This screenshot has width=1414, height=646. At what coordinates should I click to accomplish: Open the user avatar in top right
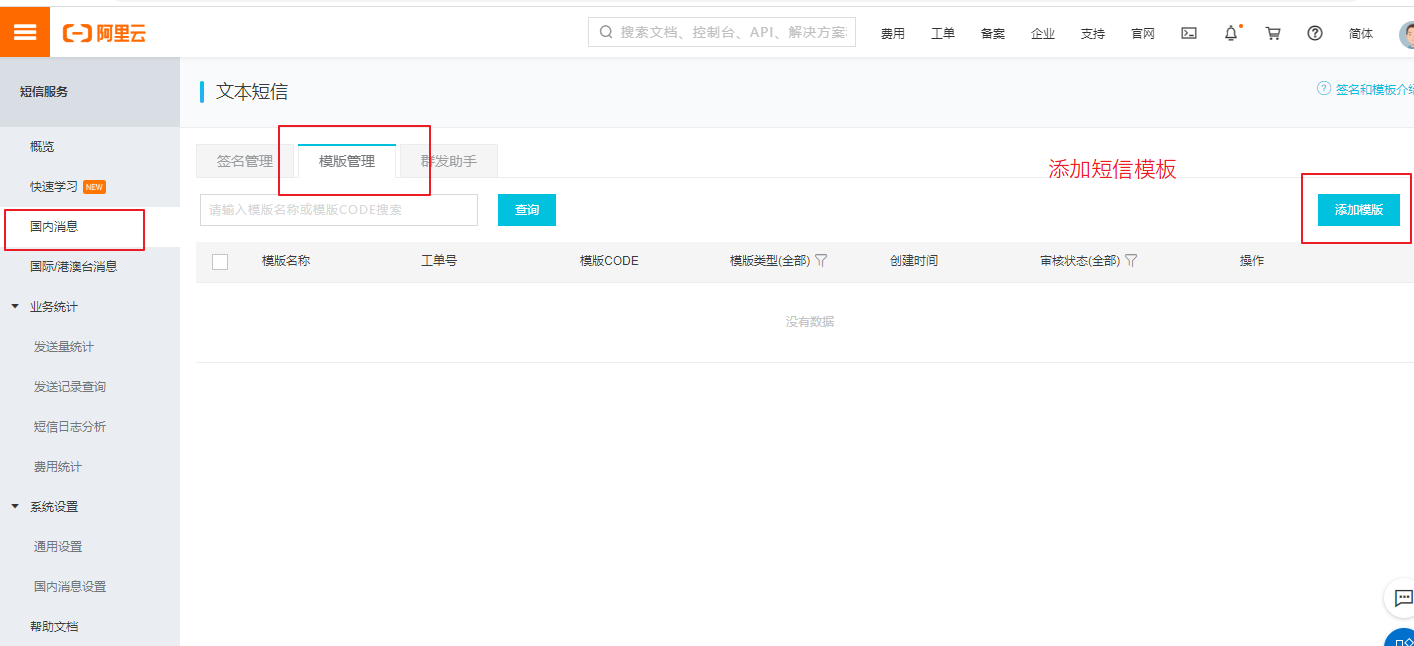tap(1406, 34)
